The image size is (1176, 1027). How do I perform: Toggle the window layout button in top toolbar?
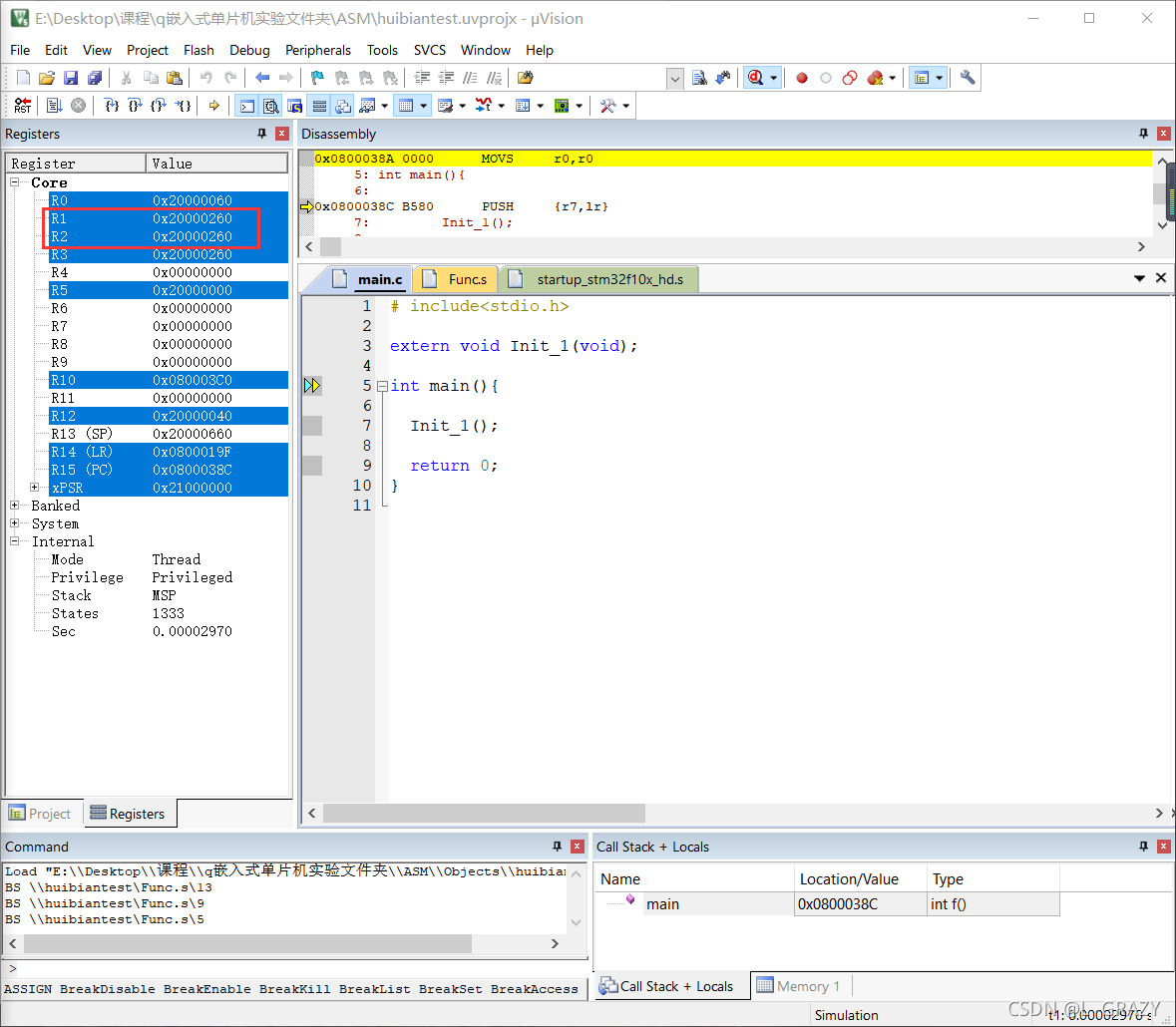(x=922, y=77)
